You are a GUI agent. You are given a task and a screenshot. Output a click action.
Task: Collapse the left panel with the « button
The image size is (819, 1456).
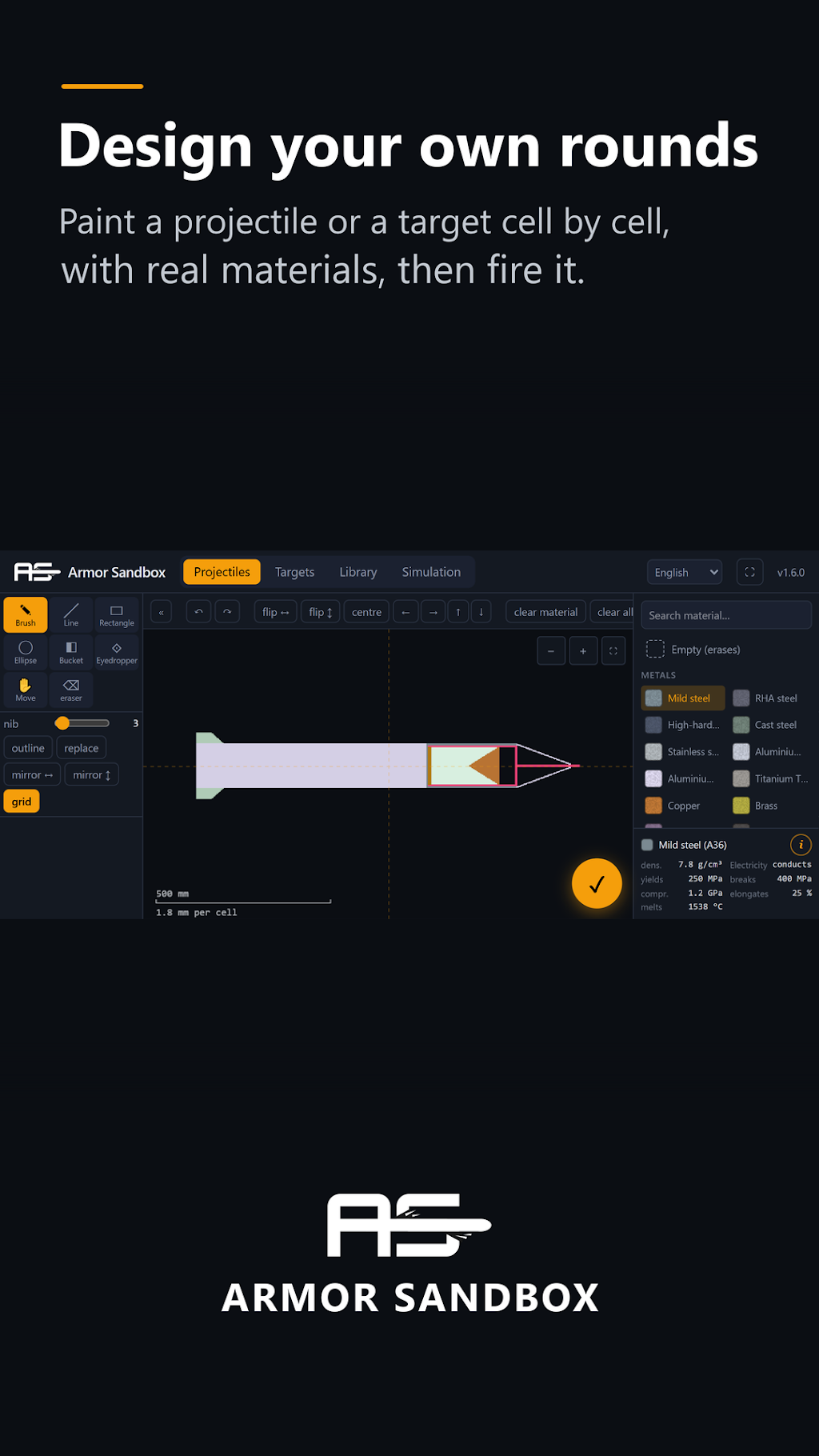pos(161,612)
